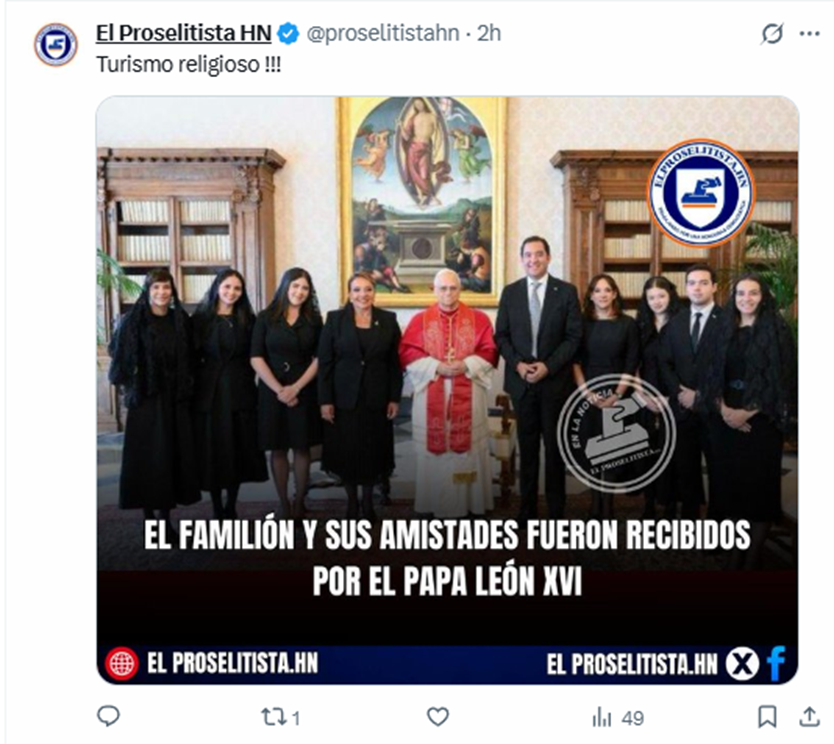Click the retweet count number 1
Image resolution: width=834 pixels, height=744 pixels.
(x=296, y=718)
